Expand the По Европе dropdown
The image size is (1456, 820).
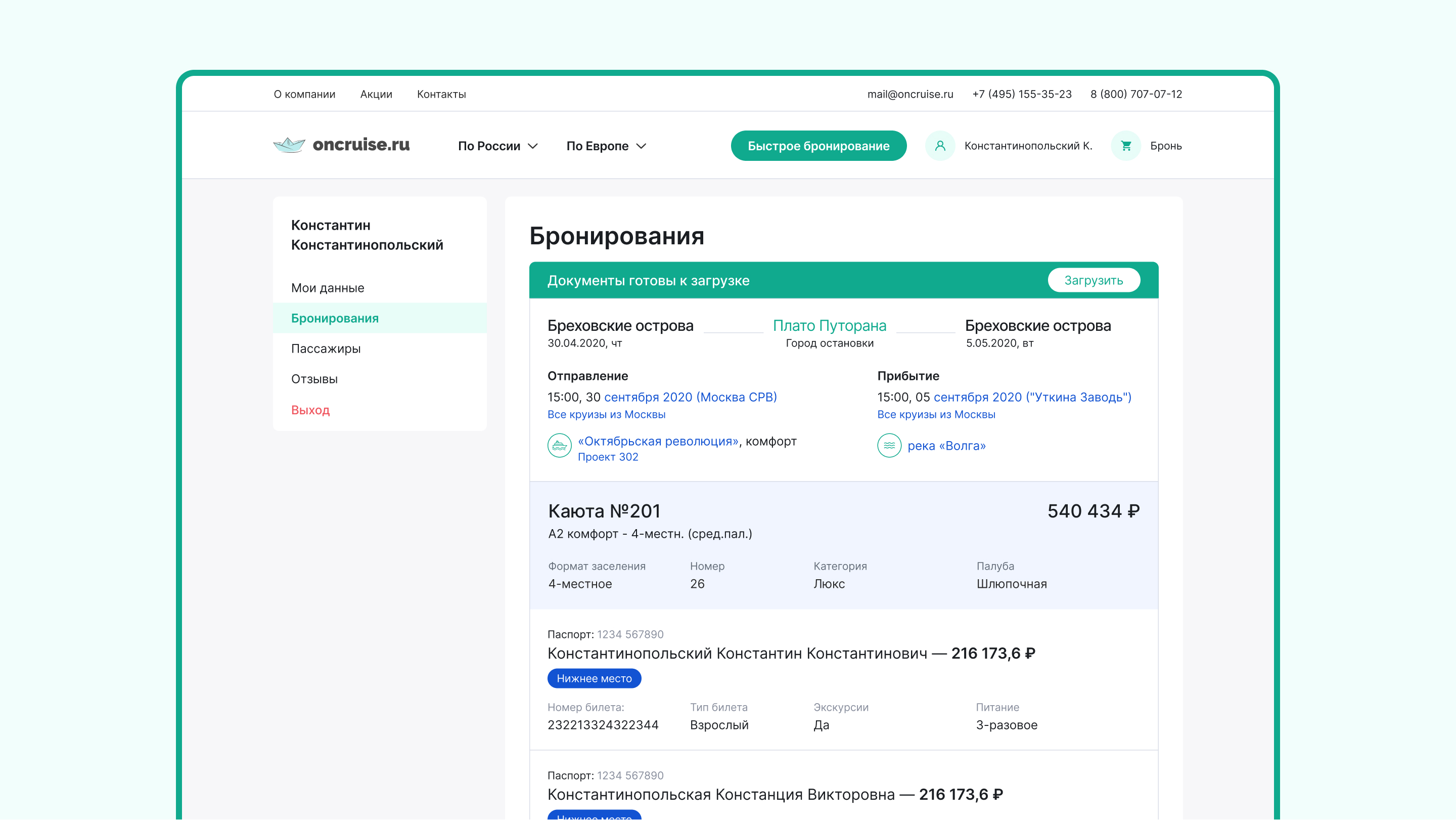click(606, 146)
